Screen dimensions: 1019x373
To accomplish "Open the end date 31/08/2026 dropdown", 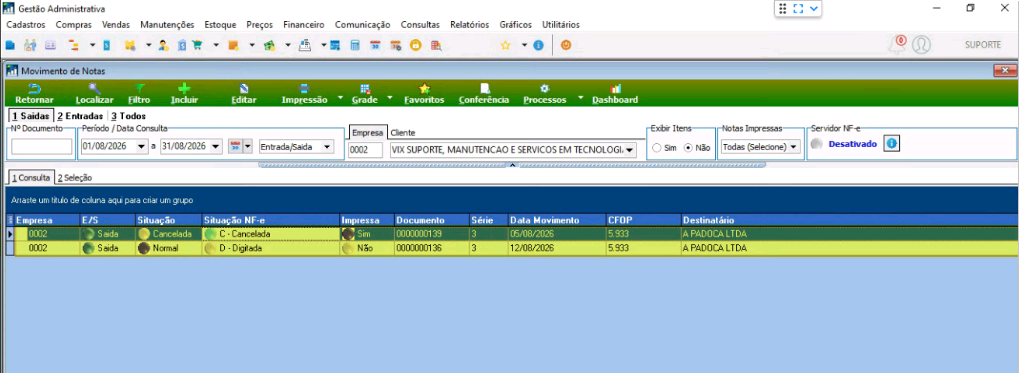I will 216,147.
